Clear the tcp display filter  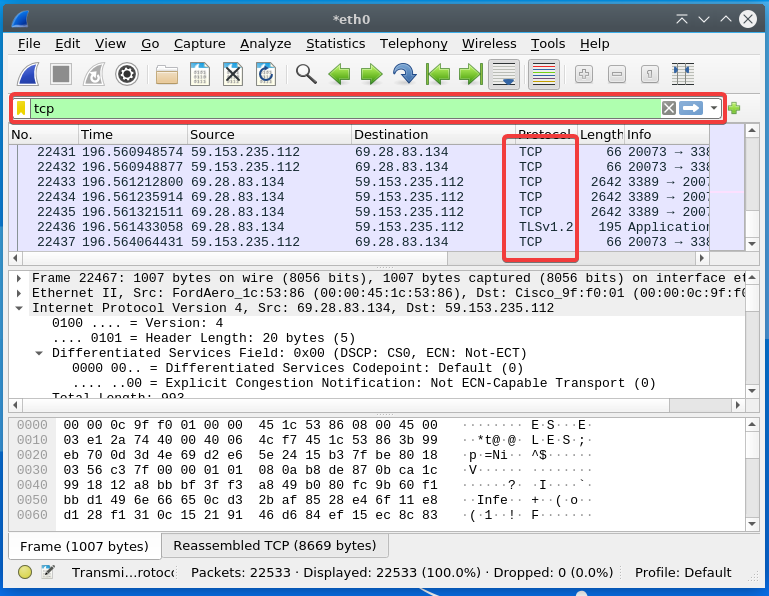pos(669,108)
